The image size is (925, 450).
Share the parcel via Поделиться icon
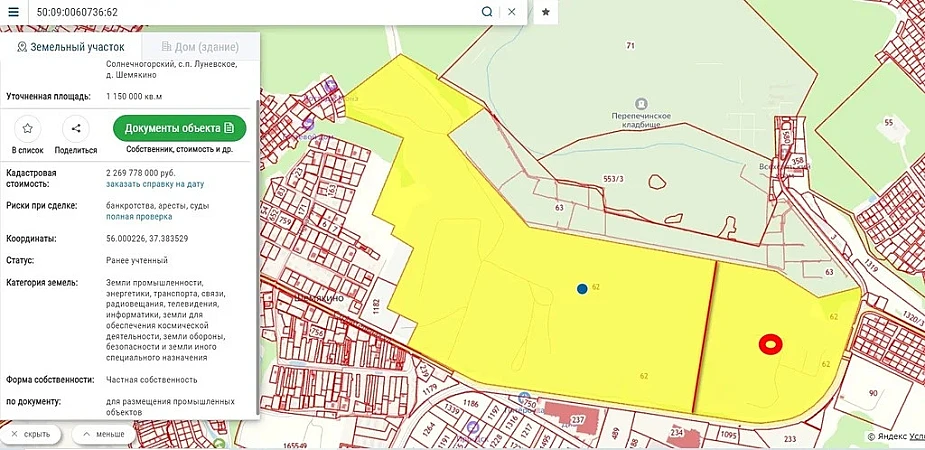coord(76,129)
